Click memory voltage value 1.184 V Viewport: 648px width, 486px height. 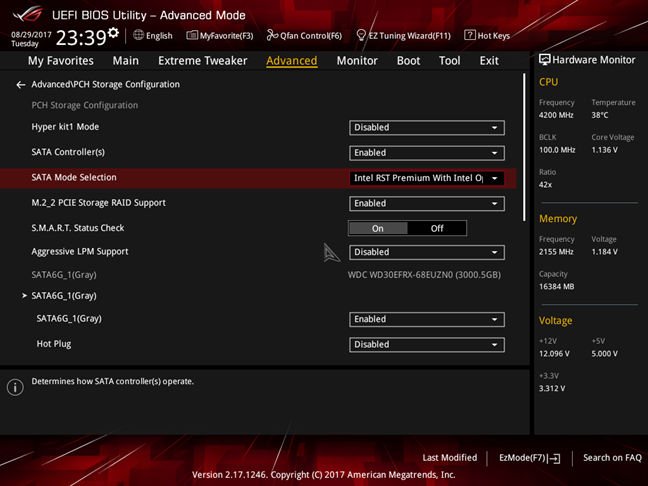tap(605, 251)
